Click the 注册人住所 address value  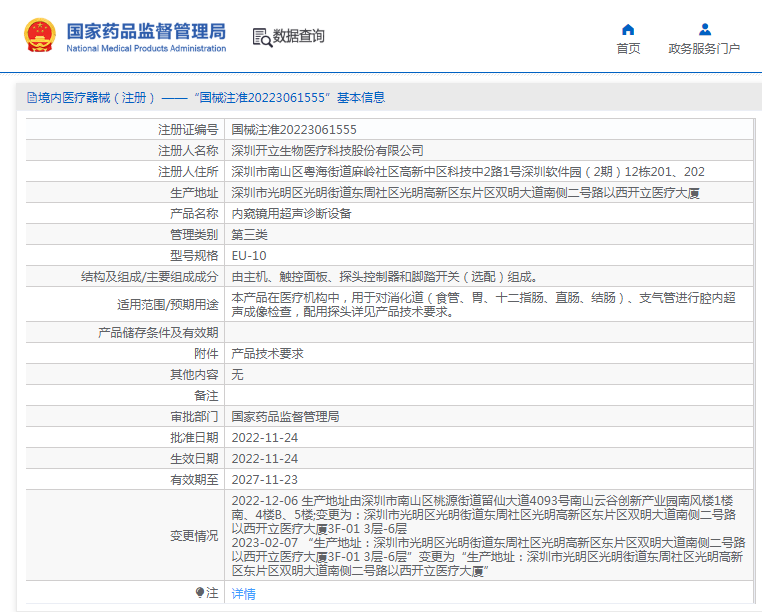click(x=468, y=172)
